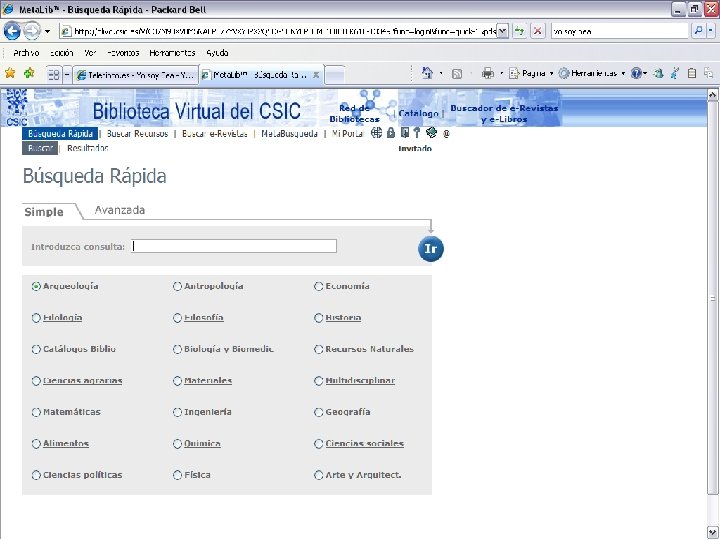Open the Resultados submenu

(x=88, y=148)
